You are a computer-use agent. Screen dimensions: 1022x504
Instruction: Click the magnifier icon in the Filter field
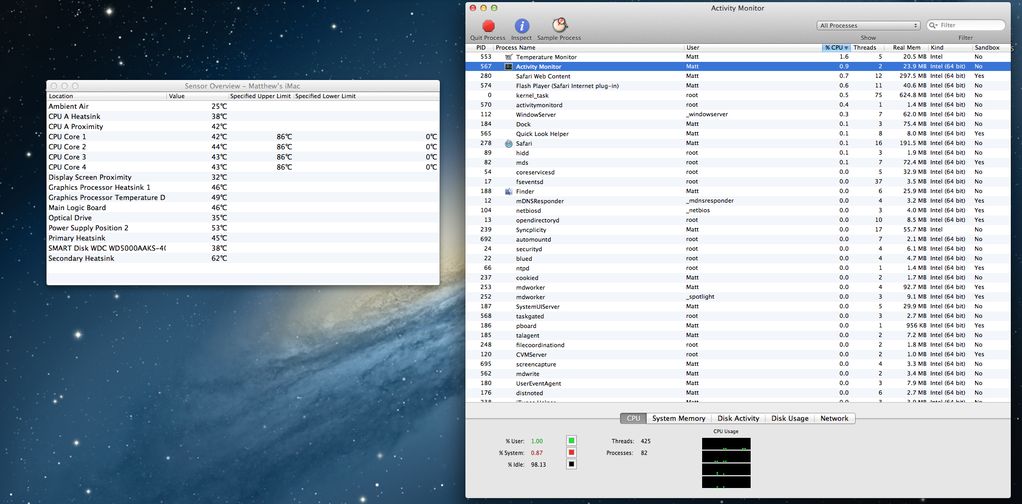934,25
